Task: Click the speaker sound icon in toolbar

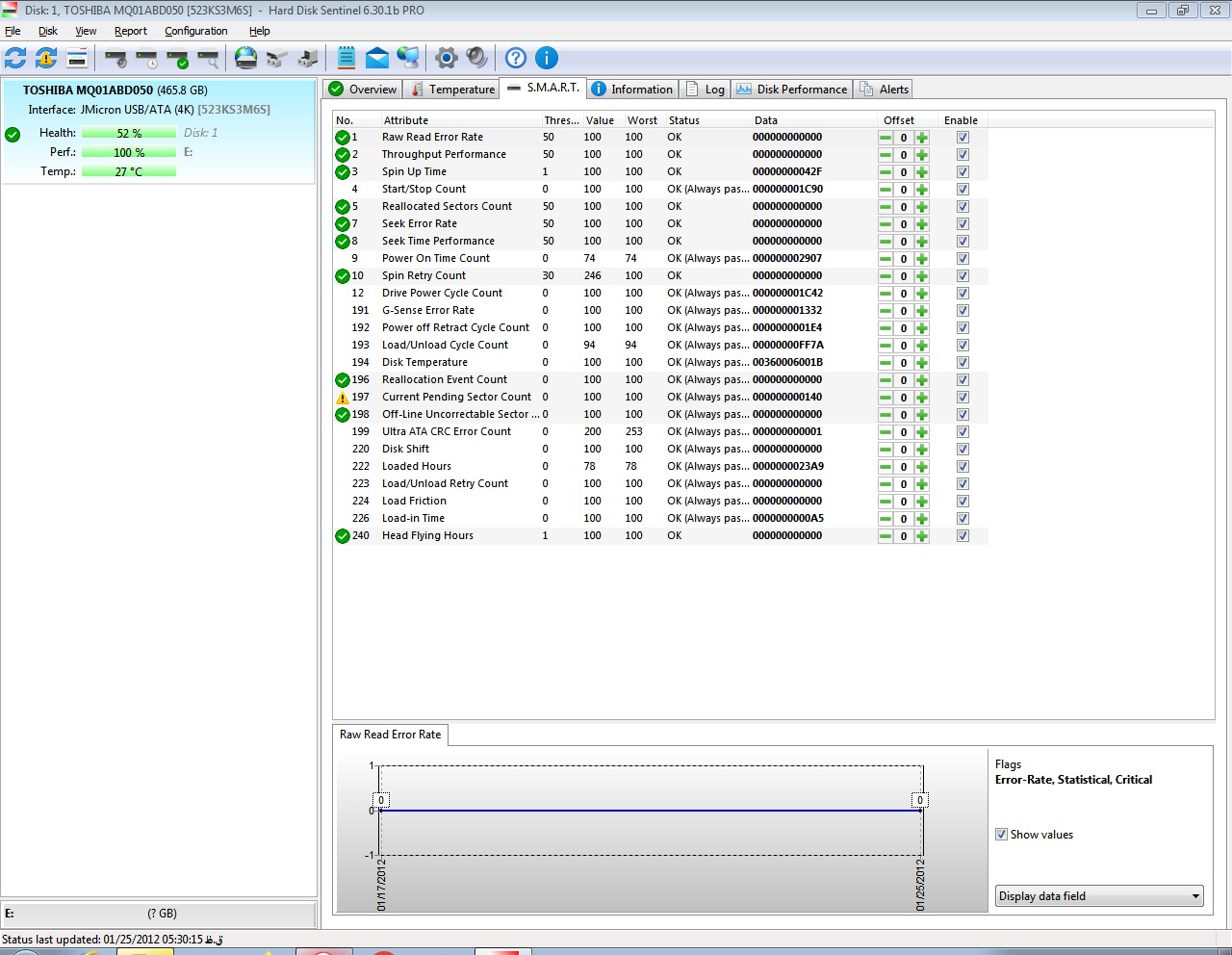Action: pyautogui.click(x=476, y=58)
